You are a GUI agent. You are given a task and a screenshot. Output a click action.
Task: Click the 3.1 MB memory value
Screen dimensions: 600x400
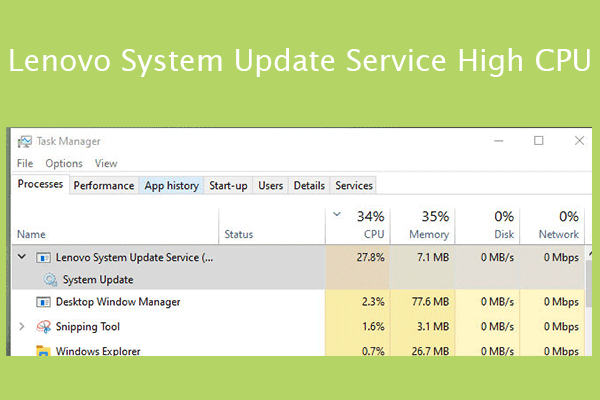pyautogui.click(x=433, y=327)
